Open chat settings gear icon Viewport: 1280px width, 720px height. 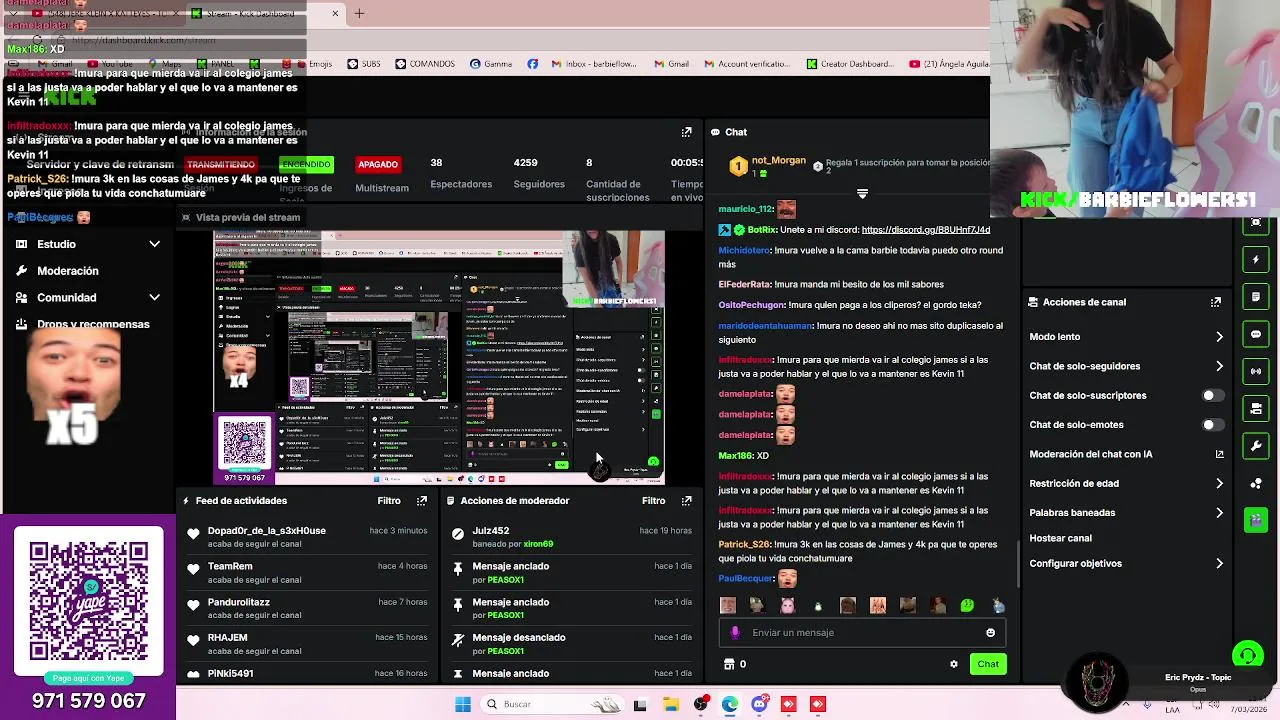point(954,664)
